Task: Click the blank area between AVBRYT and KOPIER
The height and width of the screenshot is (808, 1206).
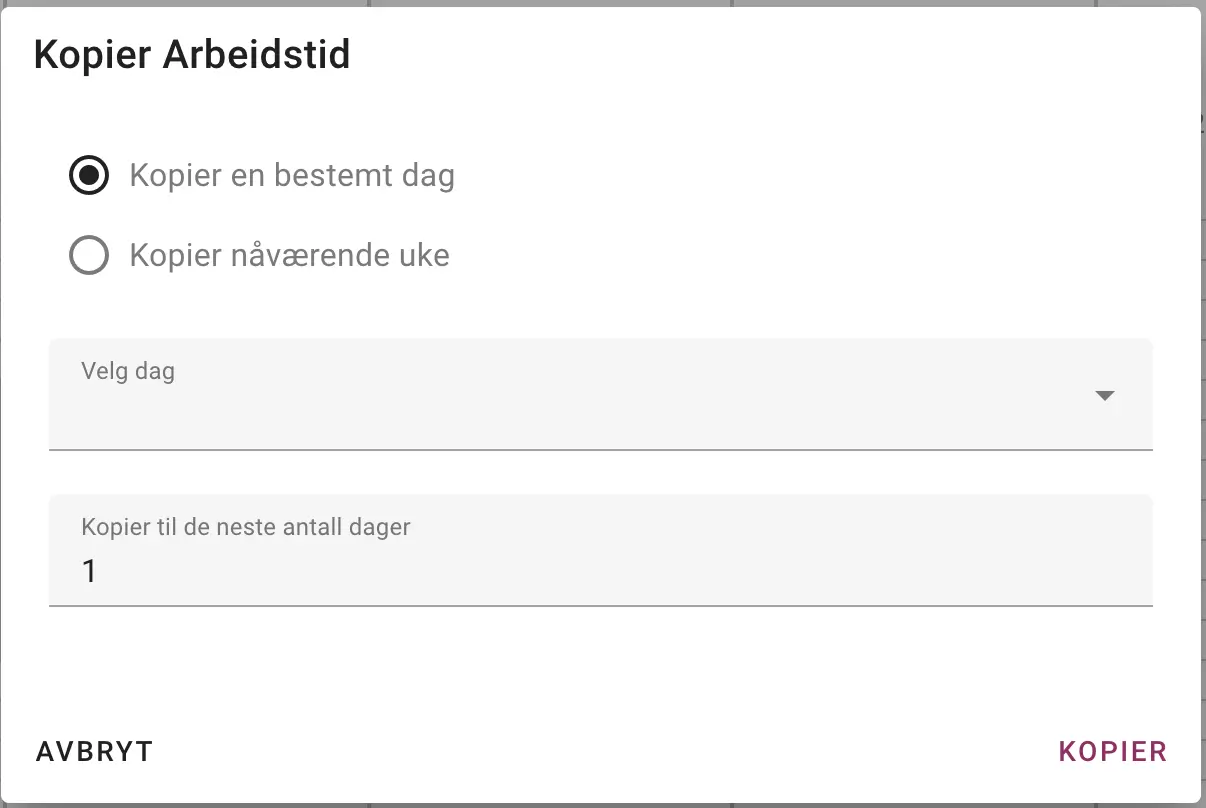Action: click(600, 752)
